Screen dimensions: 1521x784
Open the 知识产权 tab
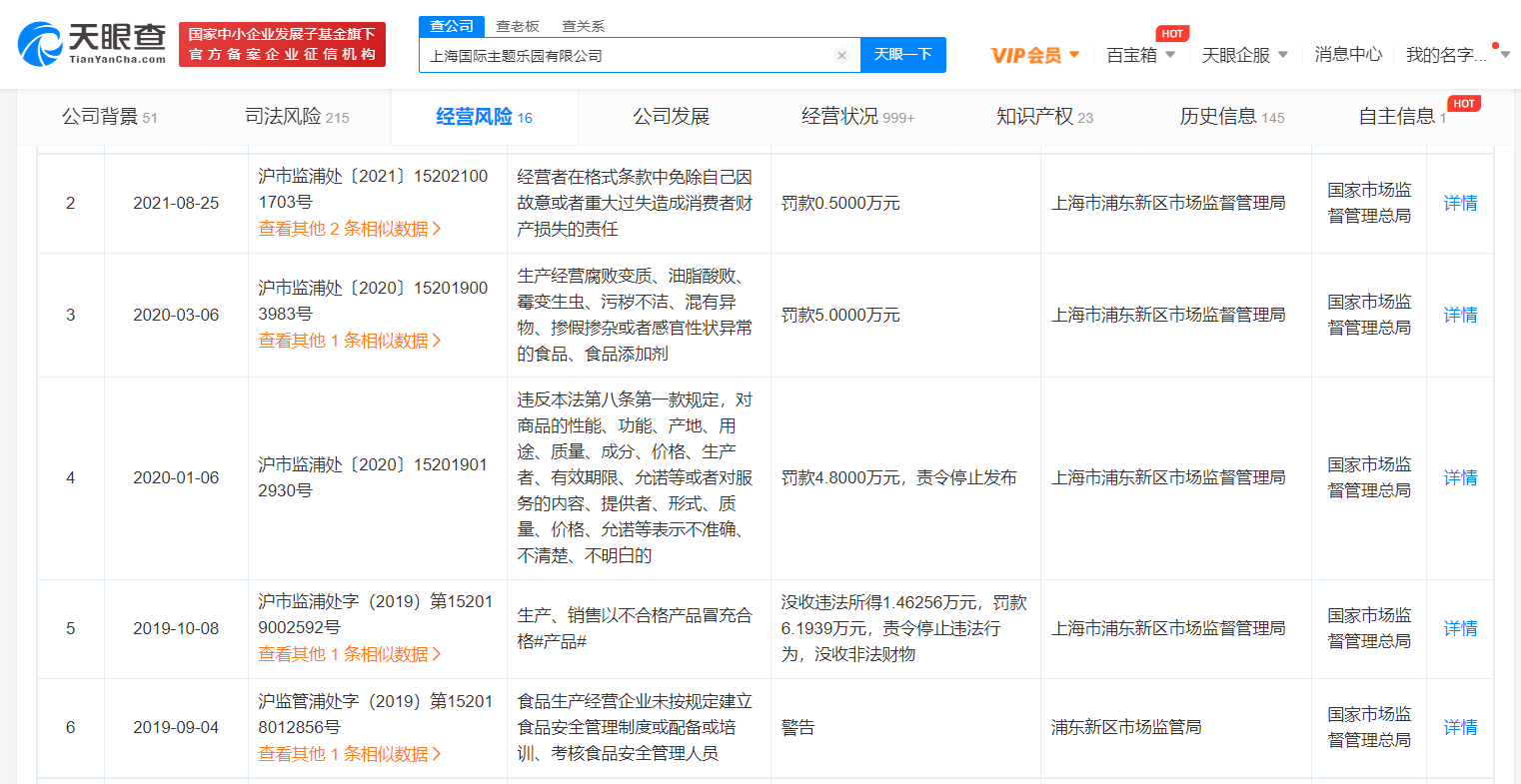point(1044,117)
